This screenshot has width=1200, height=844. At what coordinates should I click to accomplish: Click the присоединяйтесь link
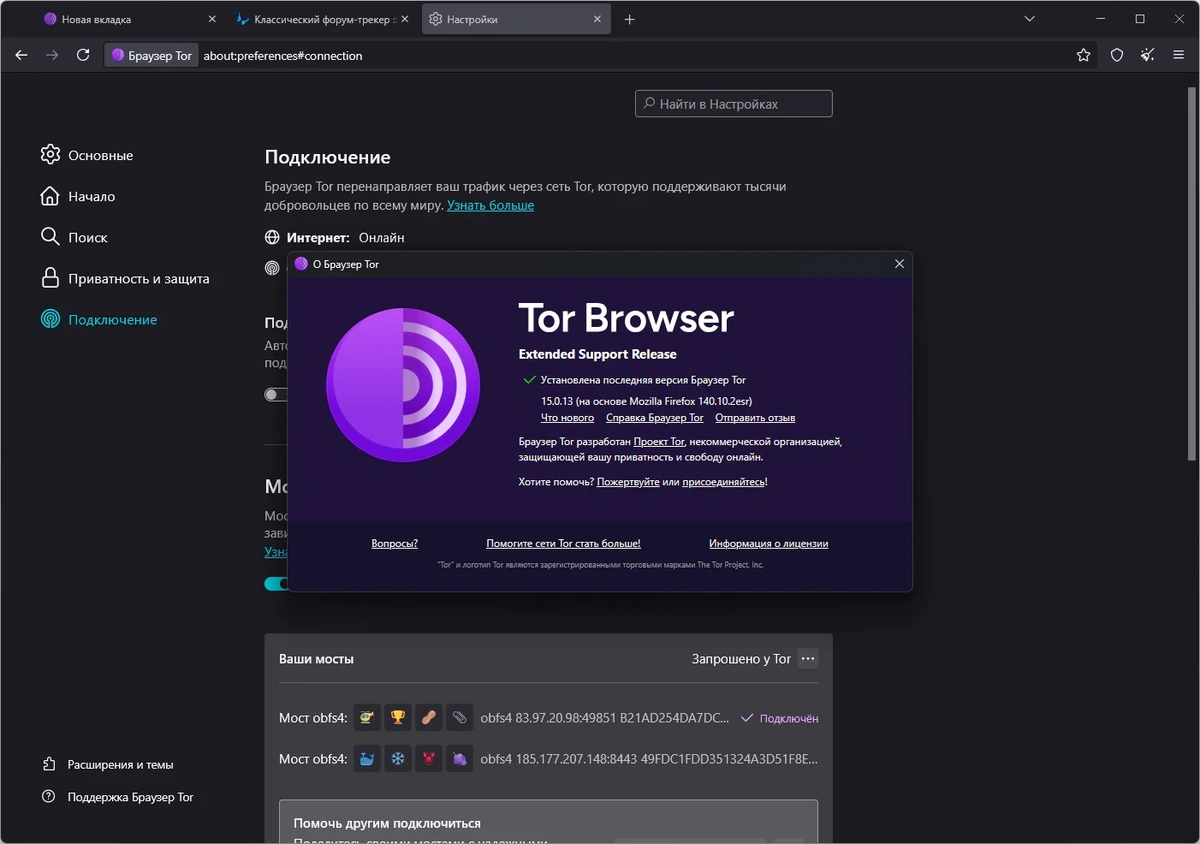point(724,482)
